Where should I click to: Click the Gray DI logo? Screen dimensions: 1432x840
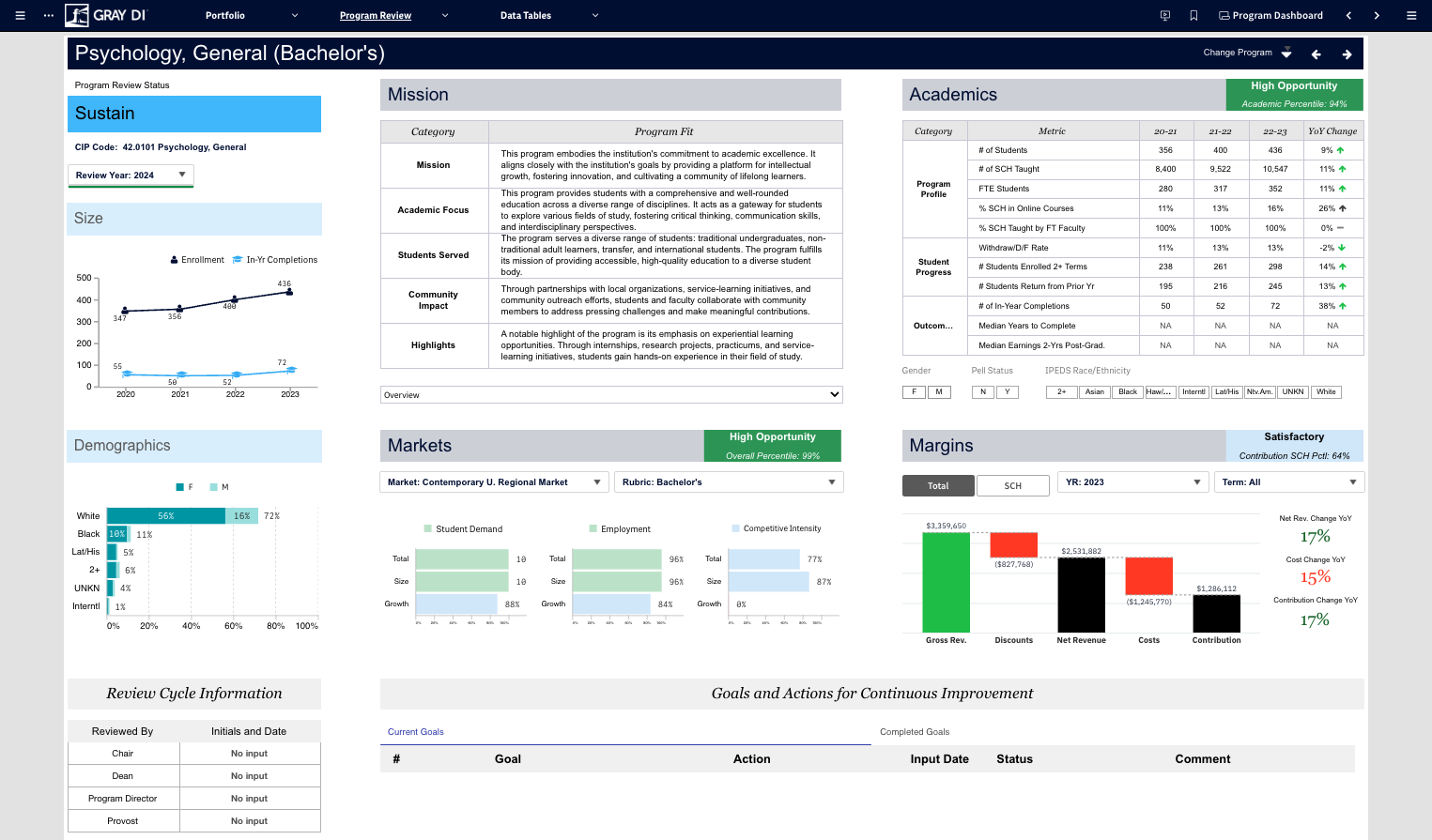point(106,15)
